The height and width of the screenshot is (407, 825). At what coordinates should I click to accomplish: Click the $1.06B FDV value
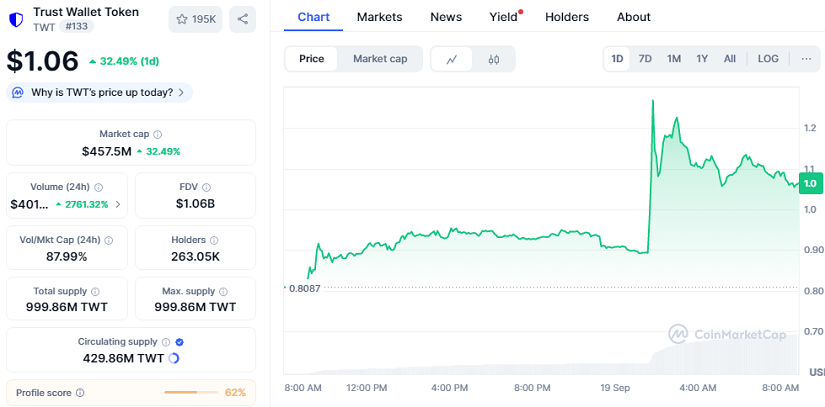point(195,204)
